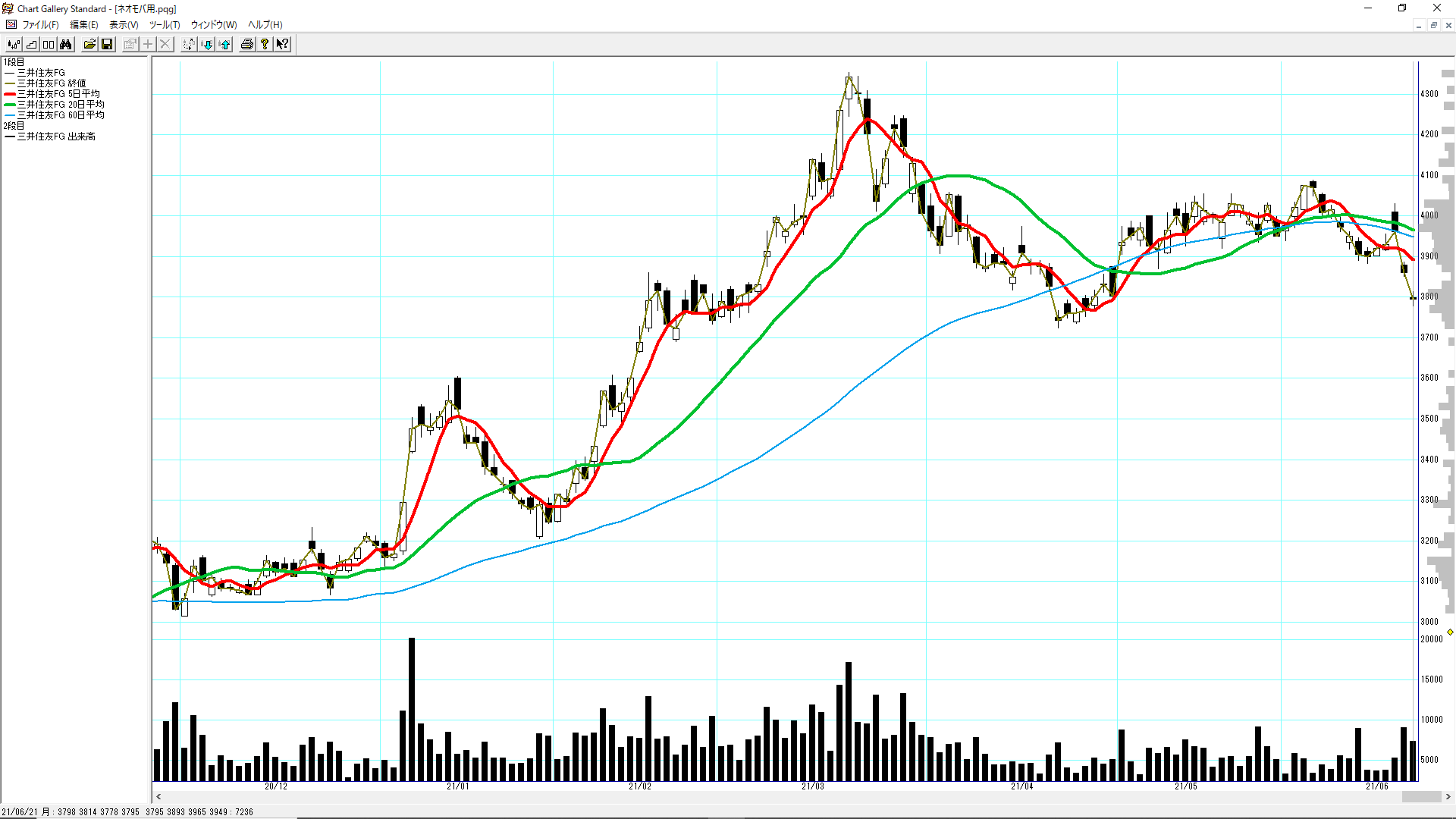This screenshot has height=819, width=1456.
Task: Click the yellow question mark help icon
Action: [265, 45]
